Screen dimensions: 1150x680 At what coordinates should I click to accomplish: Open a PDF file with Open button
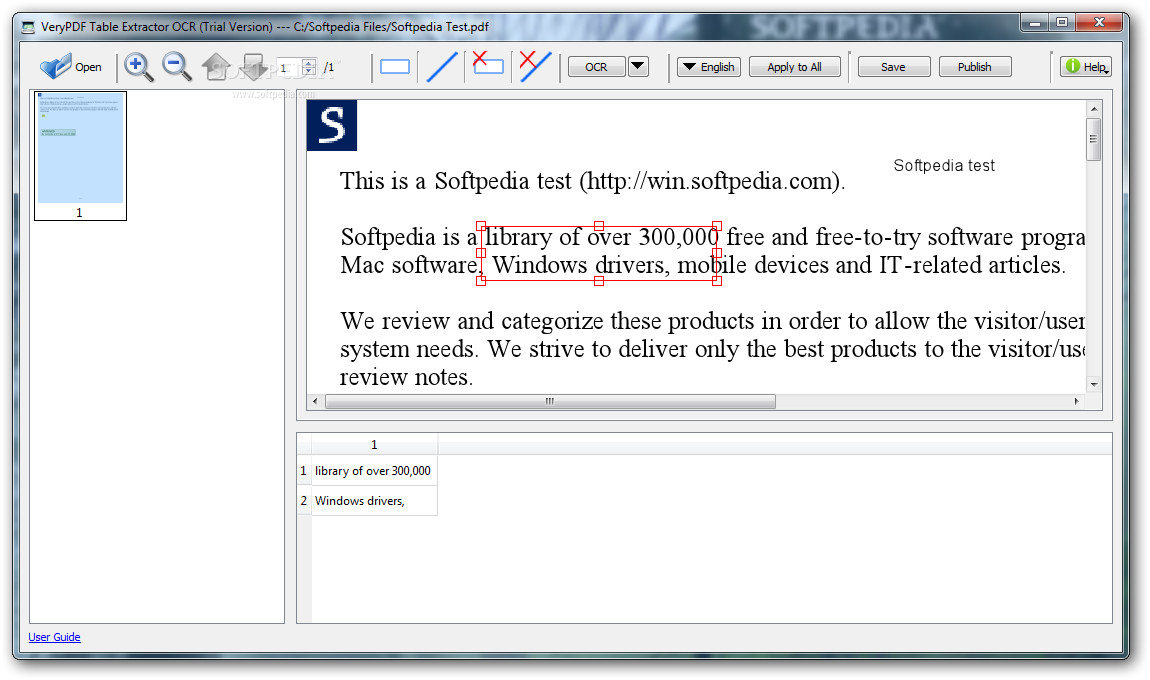pos(70,67)
